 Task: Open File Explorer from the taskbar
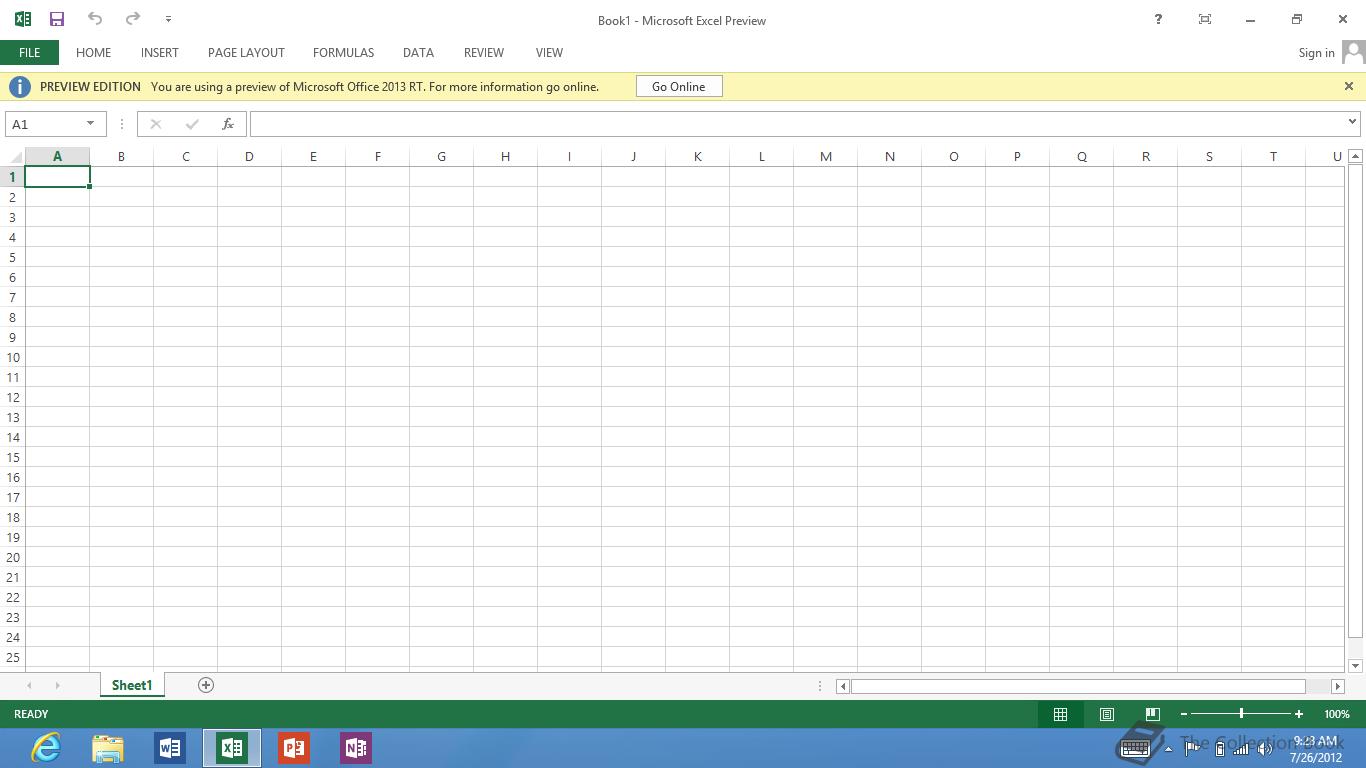coord(108,748)
